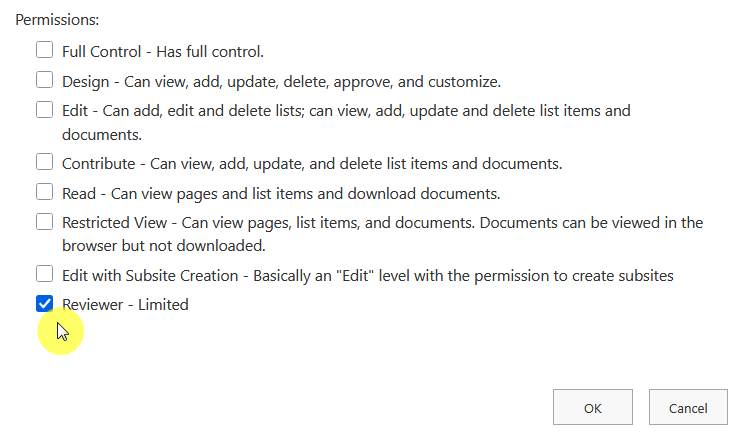
Task: Click the 'Edit - Can add, edit and delete lists' text
Action: point(346,122)
